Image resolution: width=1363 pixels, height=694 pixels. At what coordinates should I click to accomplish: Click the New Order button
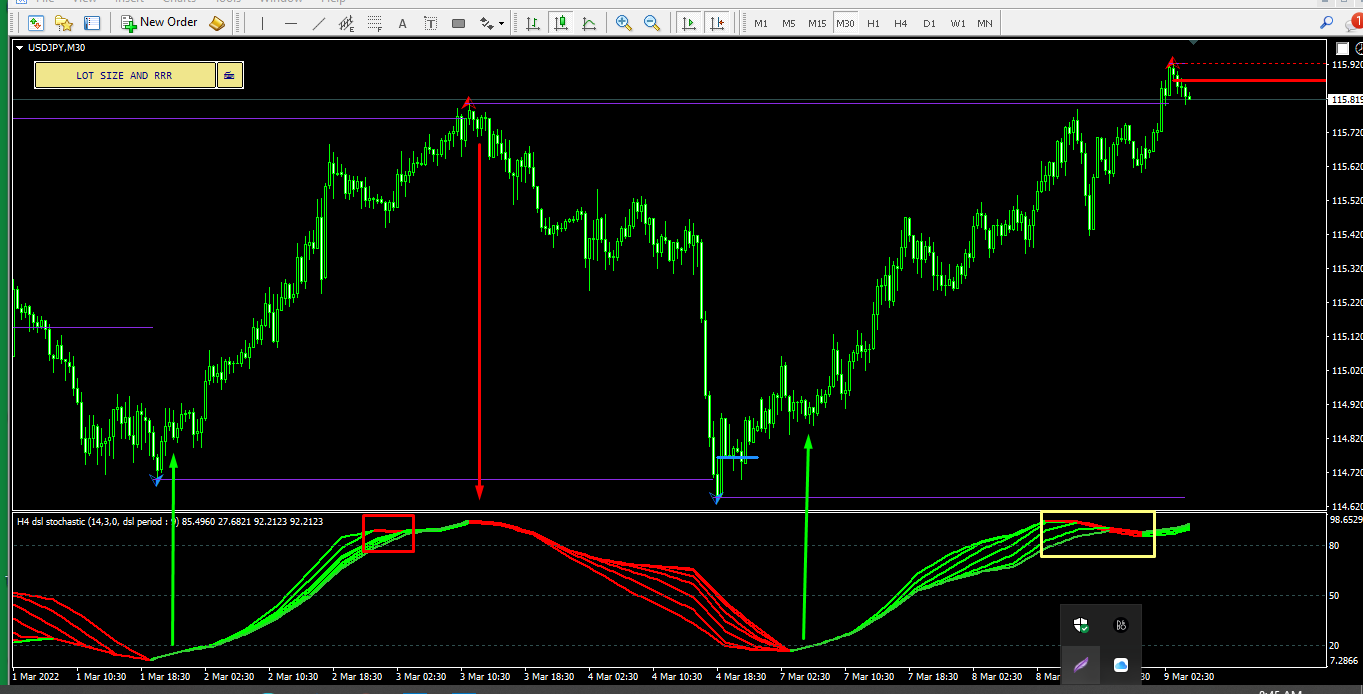160,22
